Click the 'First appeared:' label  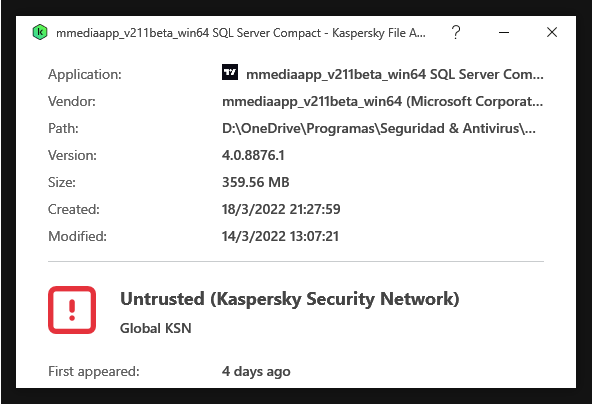(94, 372)
